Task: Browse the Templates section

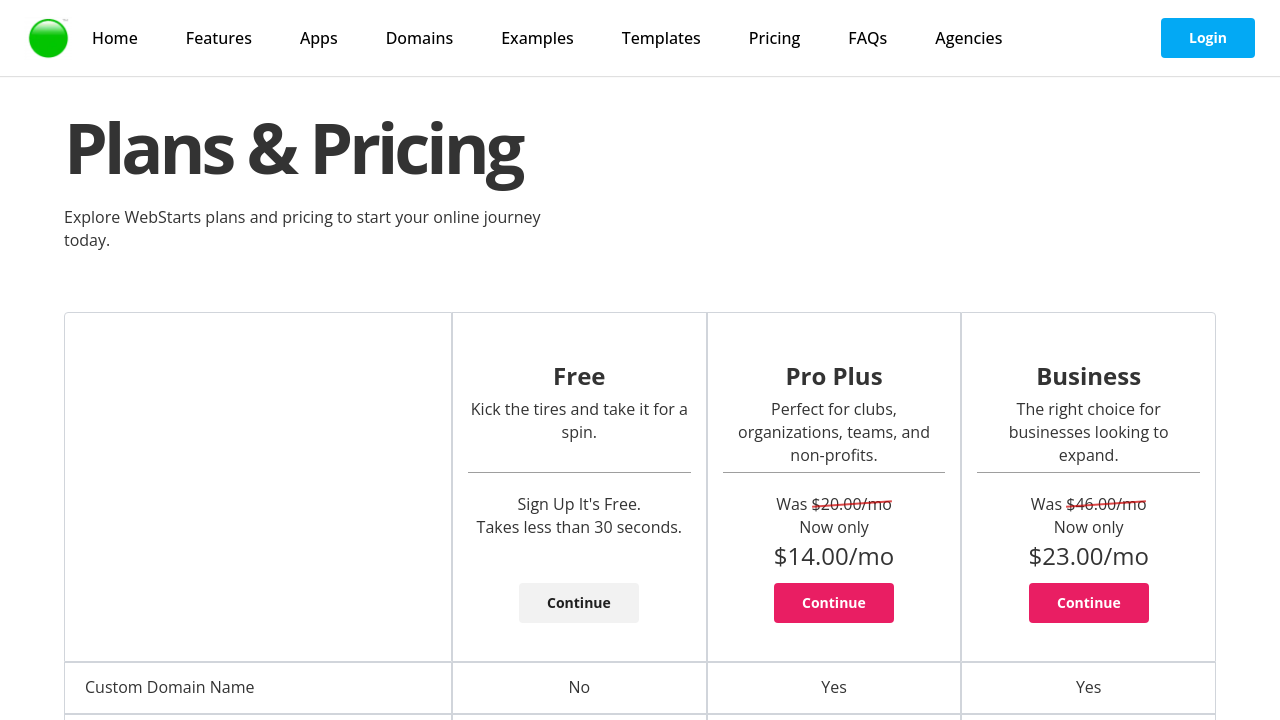Action: (x=661, y=38)
